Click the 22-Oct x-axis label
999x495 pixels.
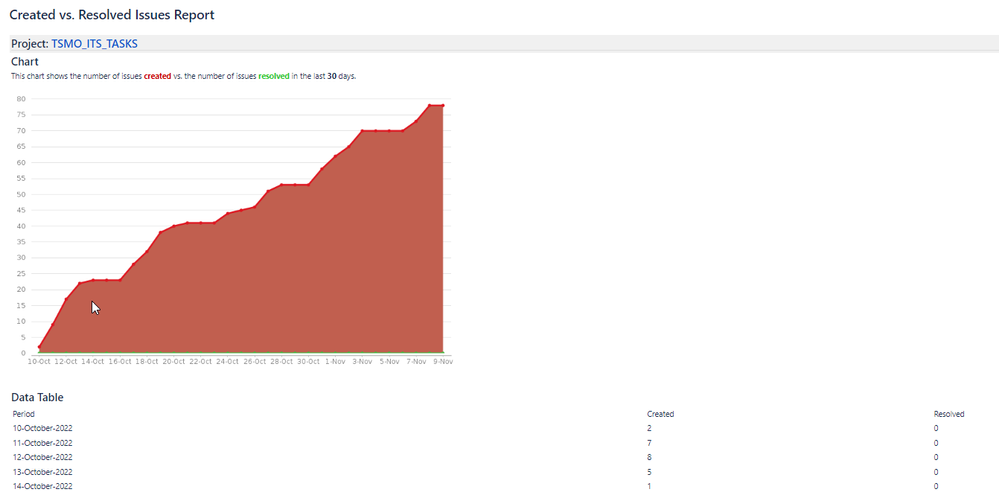[201, 361]
